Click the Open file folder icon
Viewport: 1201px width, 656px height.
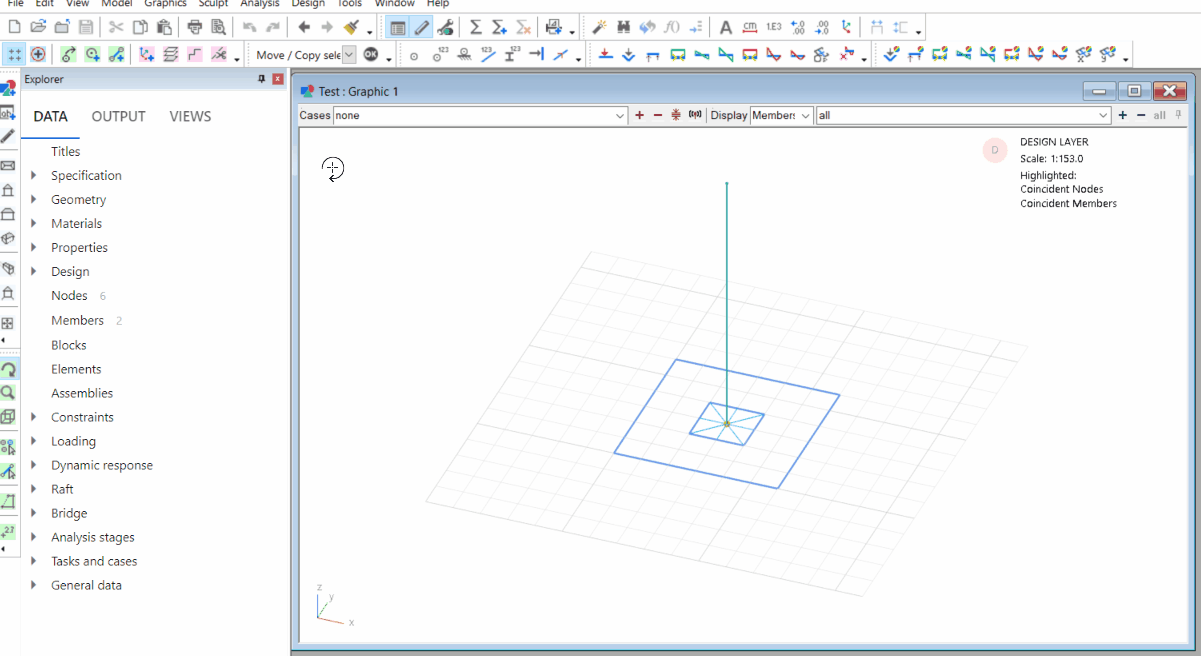(38, 27)
